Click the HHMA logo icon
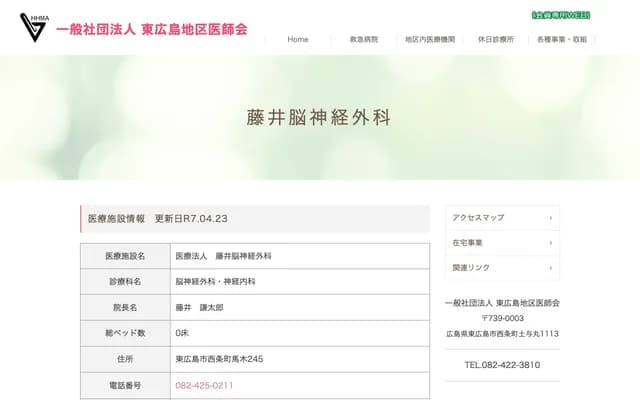Image resolution: width=640 pixels, height=400 pixels. tap(34, 27)
